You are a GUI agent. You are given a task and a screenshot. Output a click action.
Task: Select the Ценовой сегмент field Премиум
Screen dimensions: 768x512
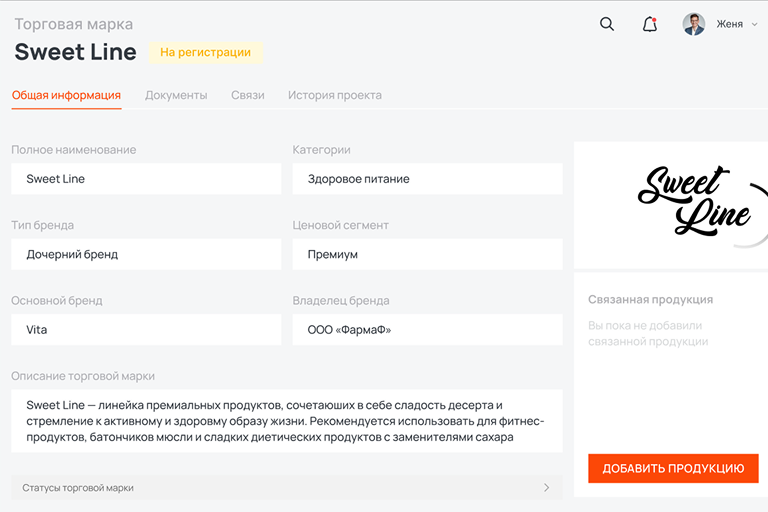[427, 254]
